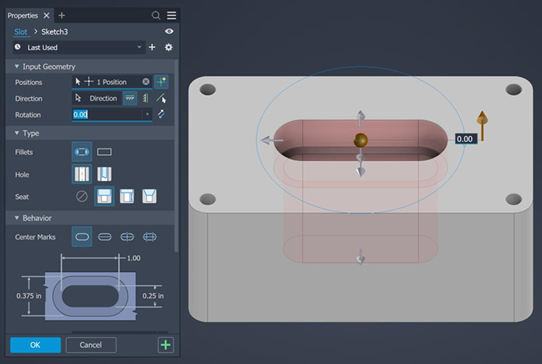Image resolution: width=542 pixels, height=364 pixels.
Task: Click the rotation measure icon
Action: (161, 114)
